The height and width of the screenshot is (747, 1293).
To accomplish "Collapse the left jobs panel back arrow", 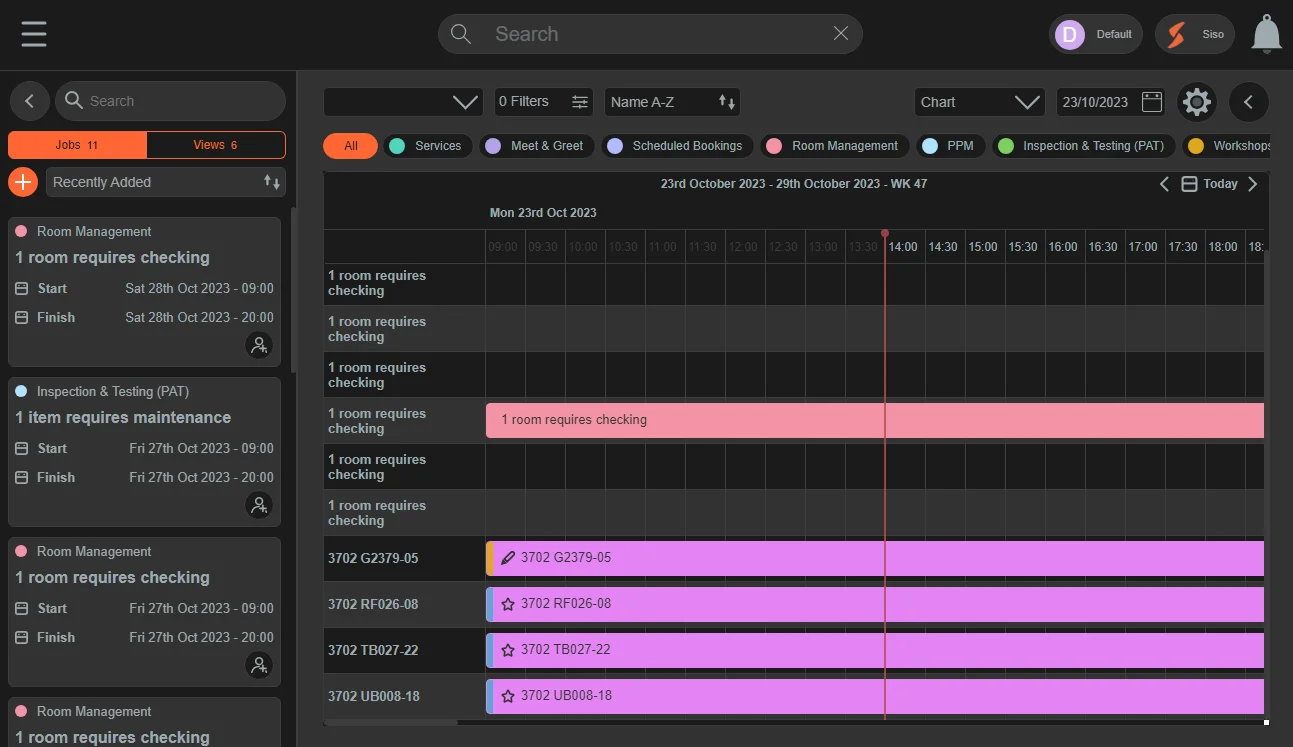I will [x=29, y=101].
